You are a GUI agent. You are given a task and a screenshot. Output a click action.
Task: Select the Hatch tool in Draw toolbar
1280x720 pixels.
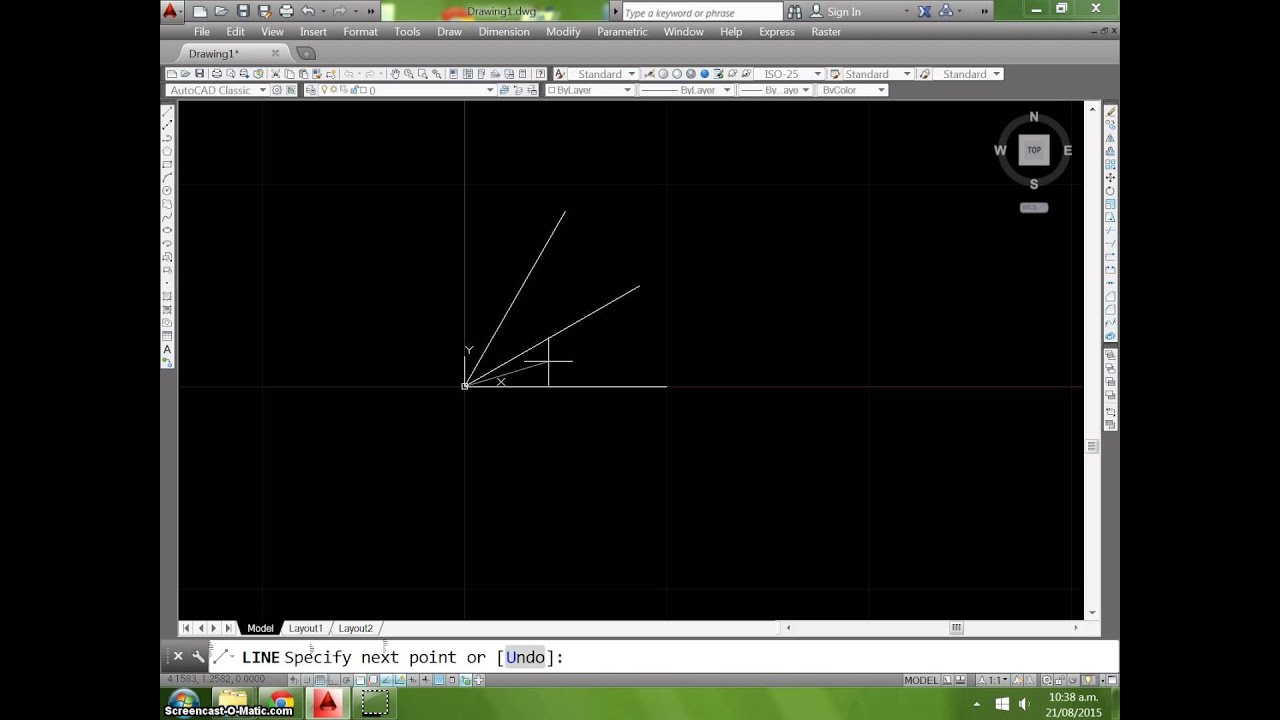167,296
